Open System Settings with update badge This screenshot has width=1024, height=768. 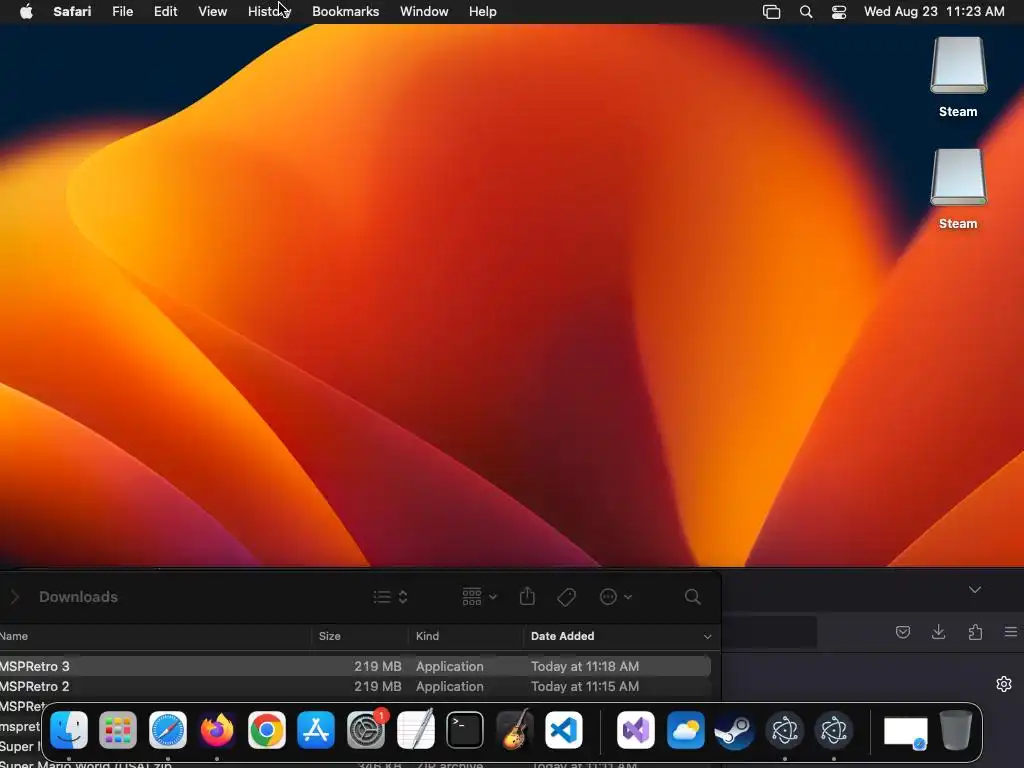pos(366,730)
